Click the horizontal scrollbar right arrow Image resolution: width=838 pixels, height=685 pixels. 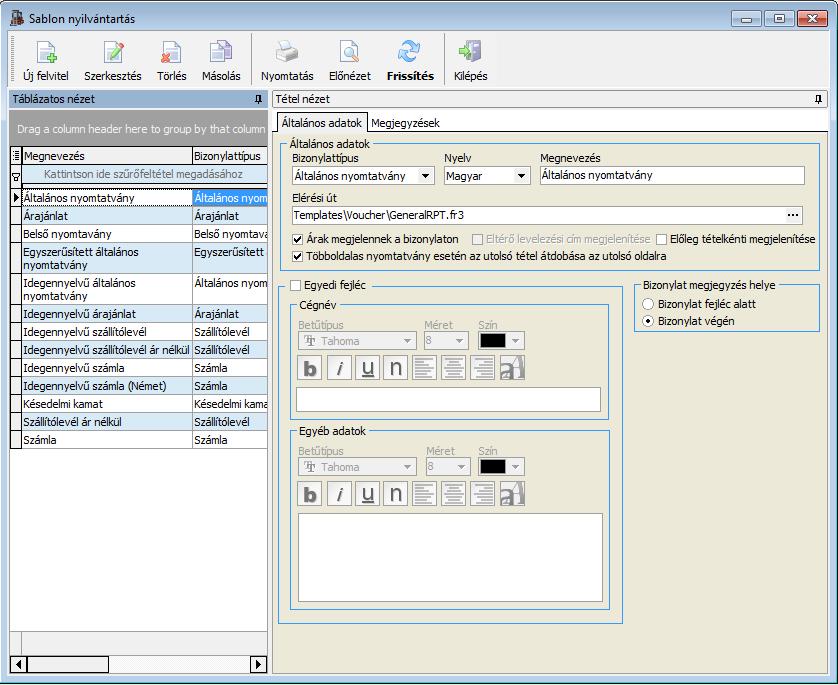click(259, 664)
